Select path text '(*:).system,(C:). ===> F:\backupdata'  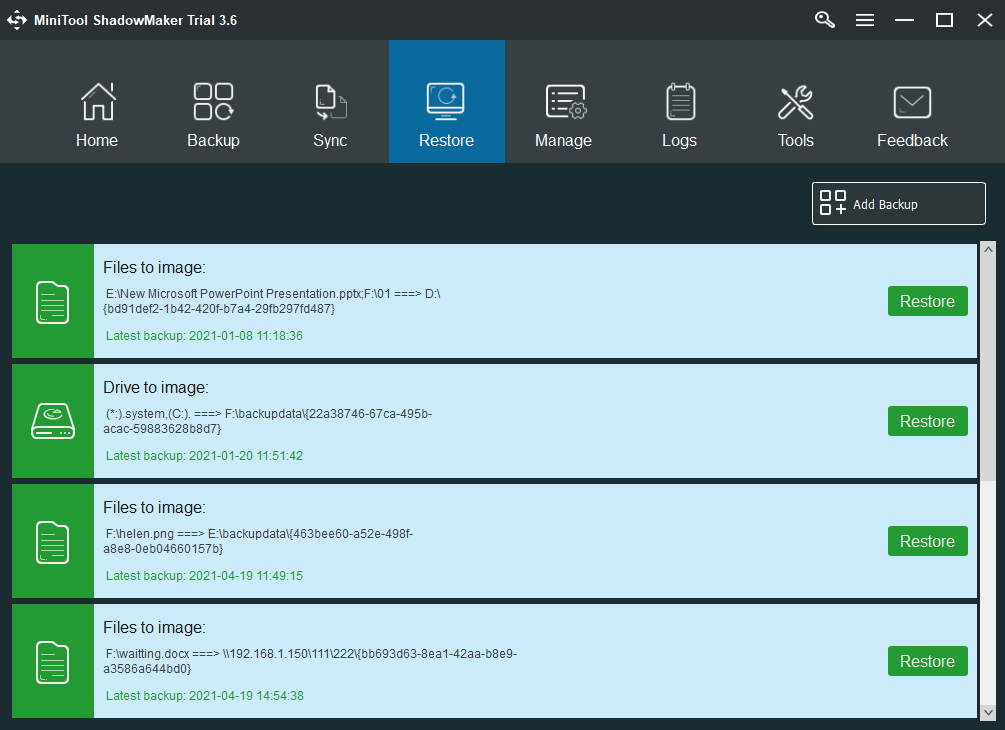(x=204, y=414)
